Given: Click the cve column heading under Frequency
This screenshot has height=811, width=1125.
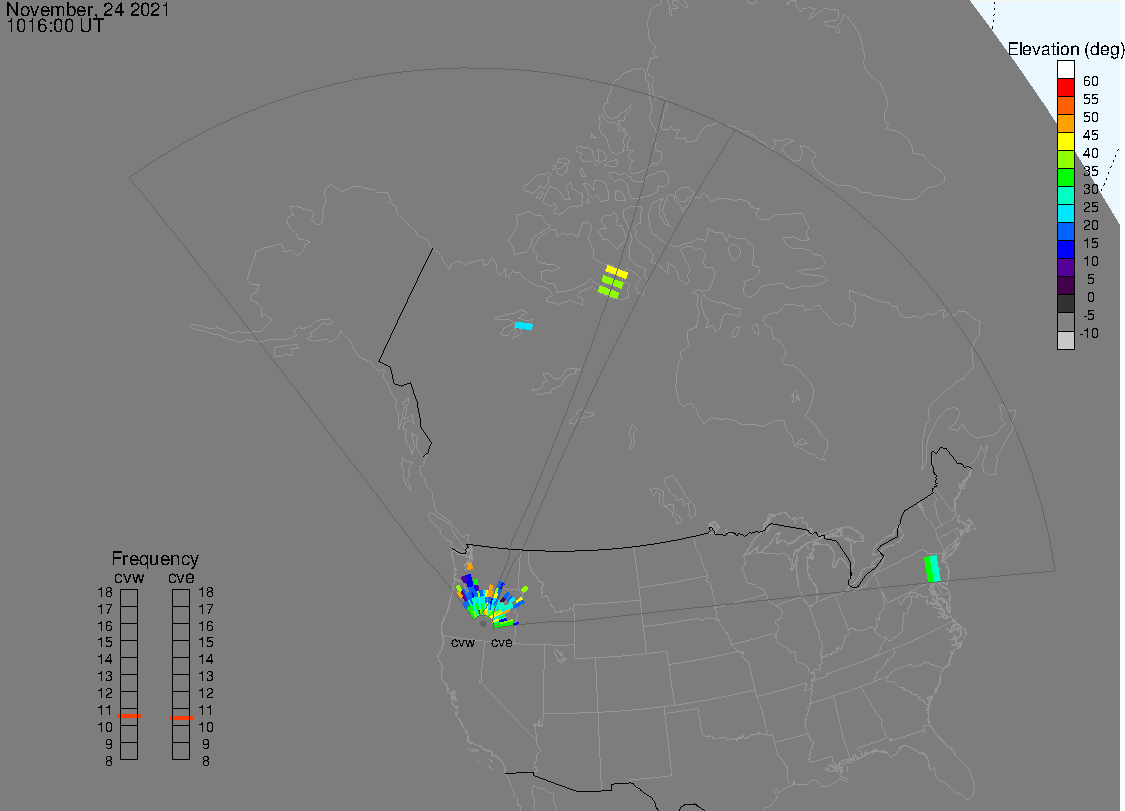Looking at the screenshot, I should (181, 578).
